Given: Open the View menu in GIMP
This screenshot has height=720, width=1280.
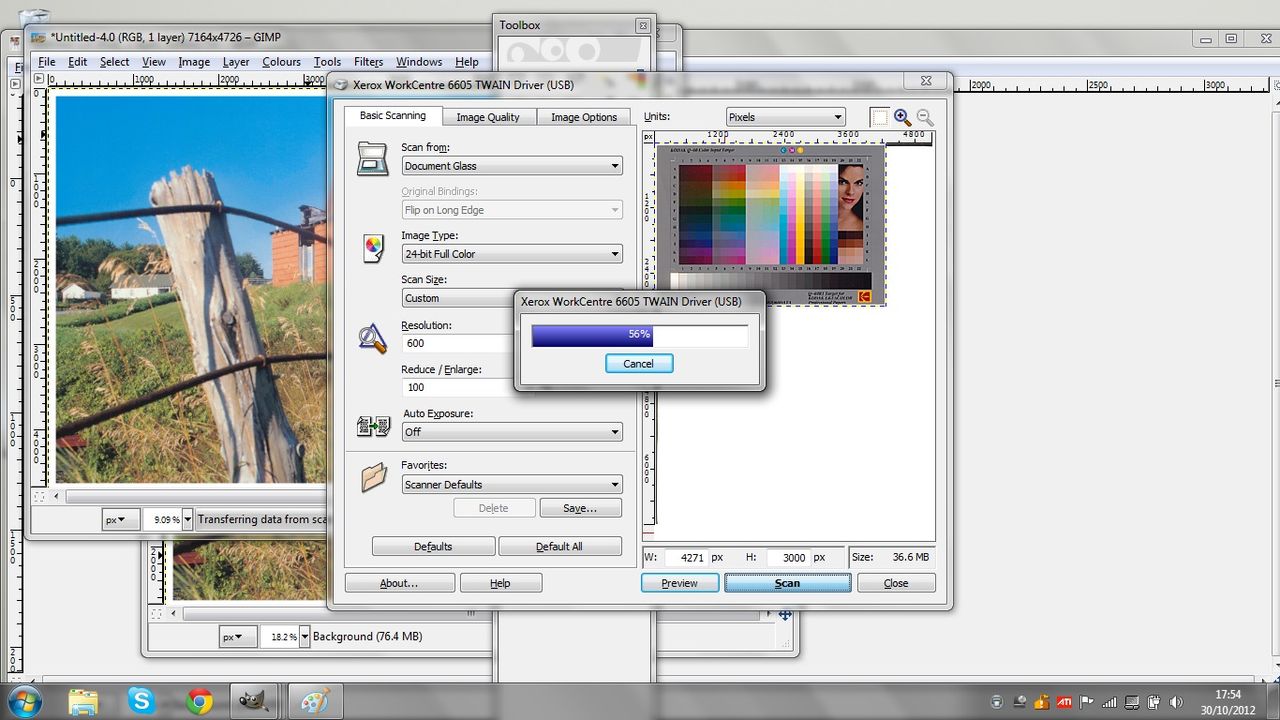Looking at the screenshot, I should tap(154, 61).
